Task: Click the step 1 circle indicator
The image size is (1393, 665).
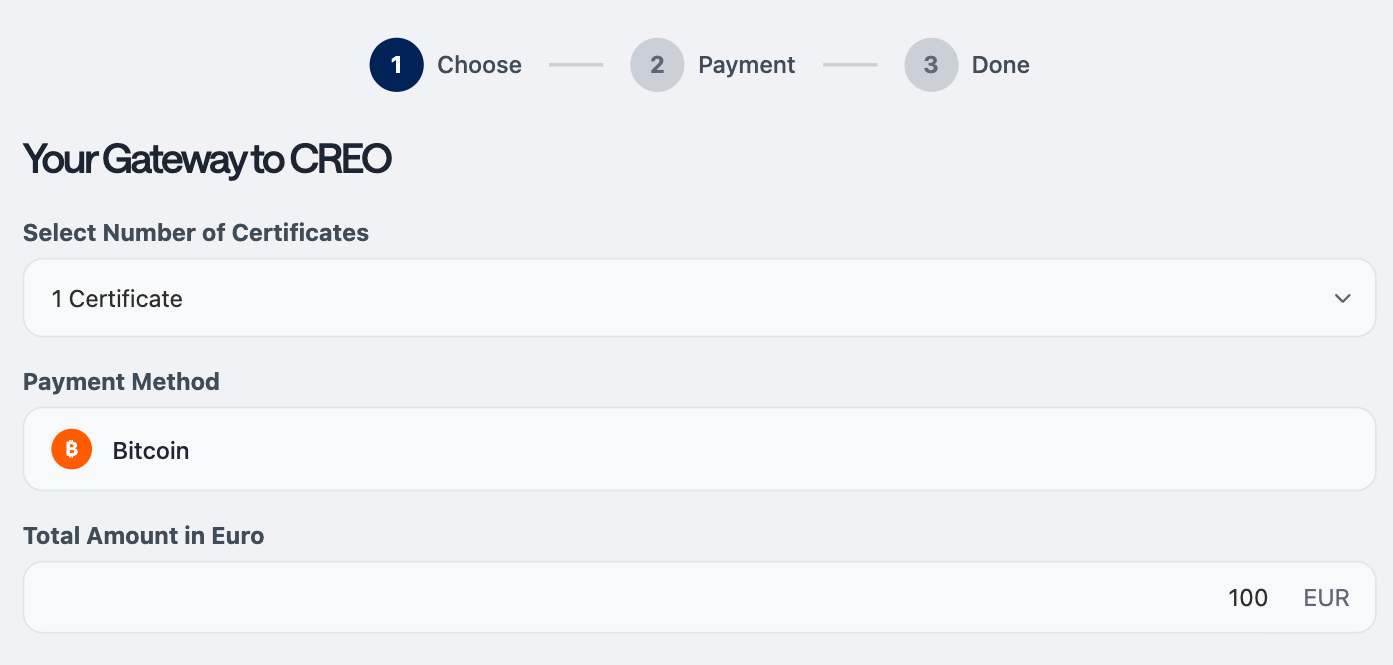Action: [396, 65]
